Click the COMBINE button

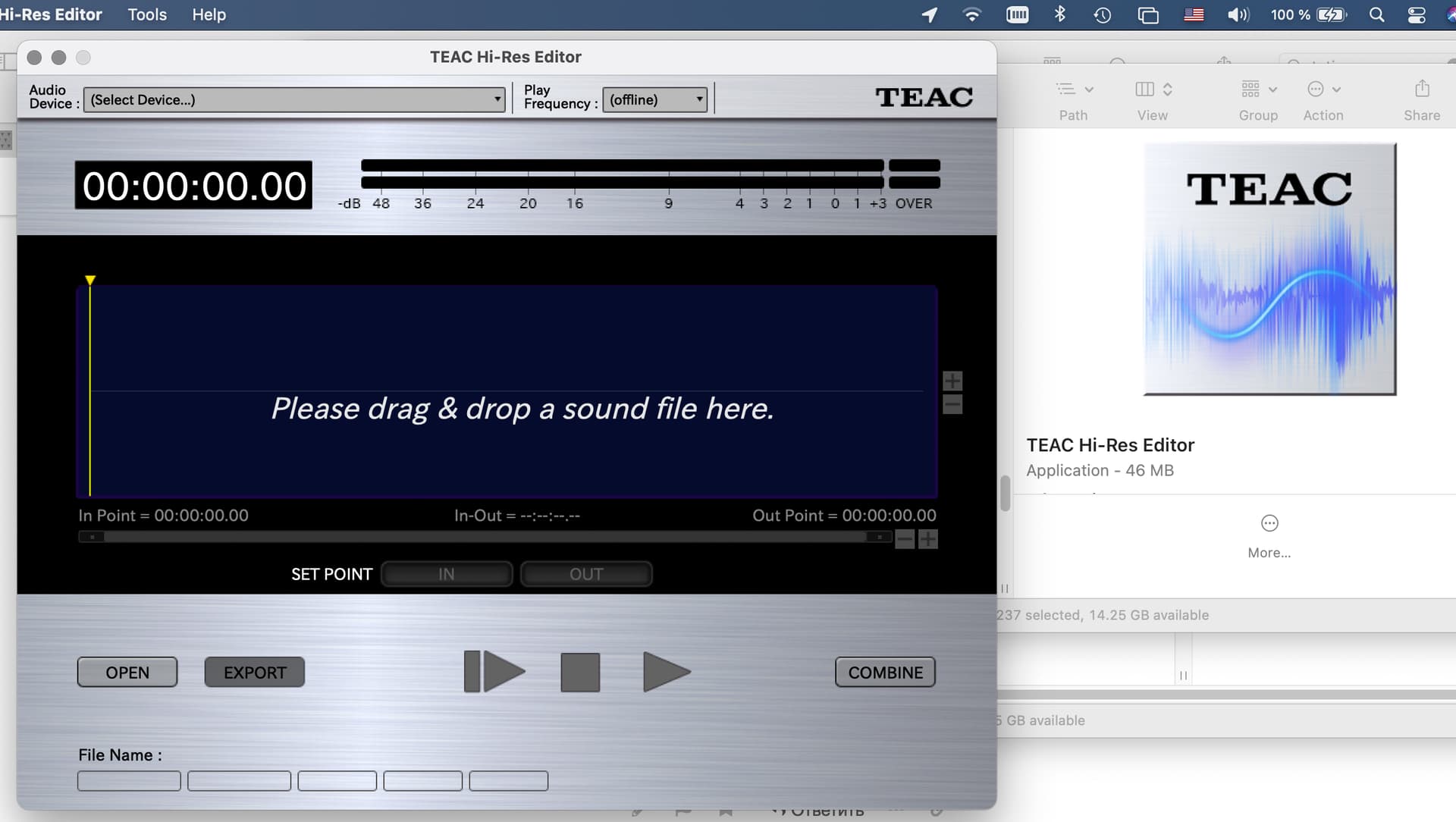(885, 673)
